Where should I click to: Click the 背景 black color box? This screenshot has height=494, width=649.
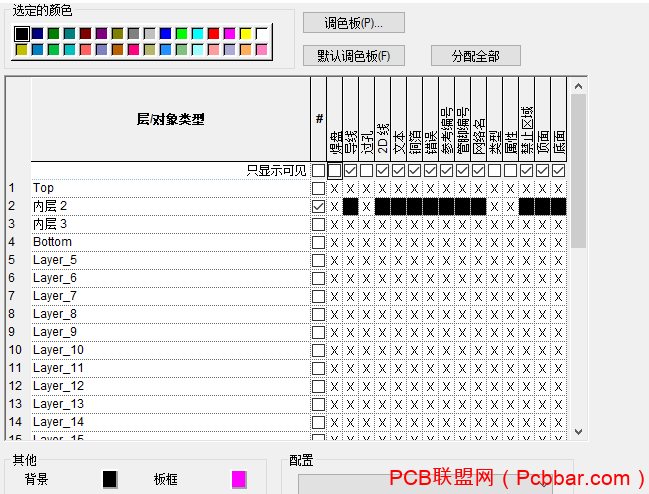tap(110, 479)
